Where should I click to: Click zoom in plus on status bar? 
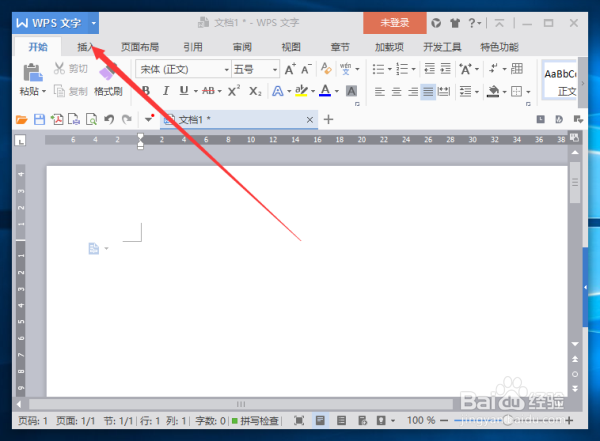pos(569,420)
